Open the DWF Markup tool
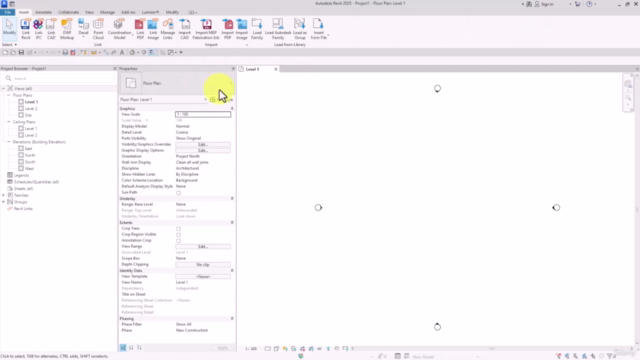The height and width of the screenshot is (360, 640). (67, 29)
